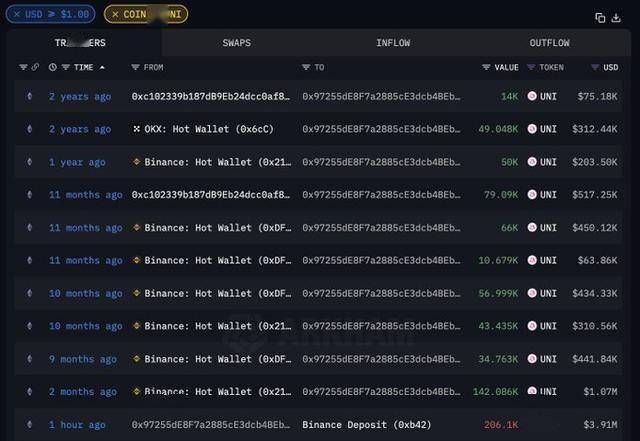This screenshot has width=640, height=441.
Task: Copy table data with the copy icon
Action: (600, 18)
